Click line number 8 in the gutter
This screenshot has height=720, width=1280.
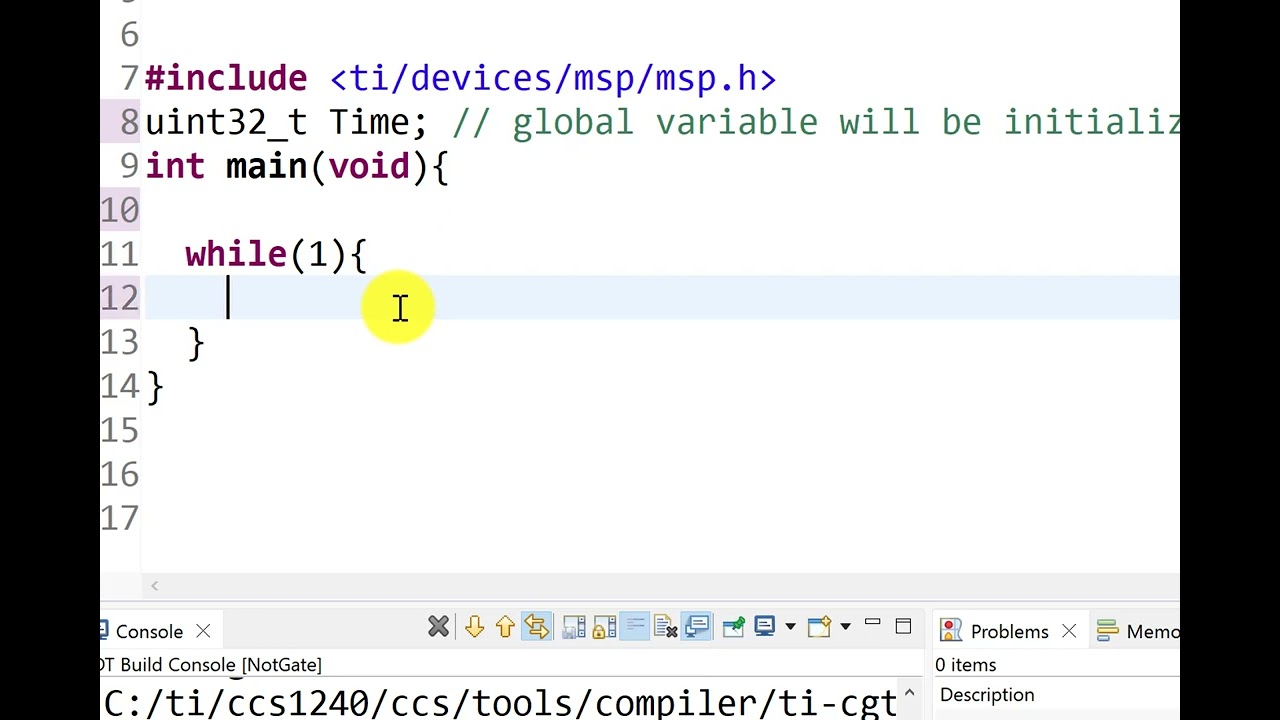tap(129, 122)
